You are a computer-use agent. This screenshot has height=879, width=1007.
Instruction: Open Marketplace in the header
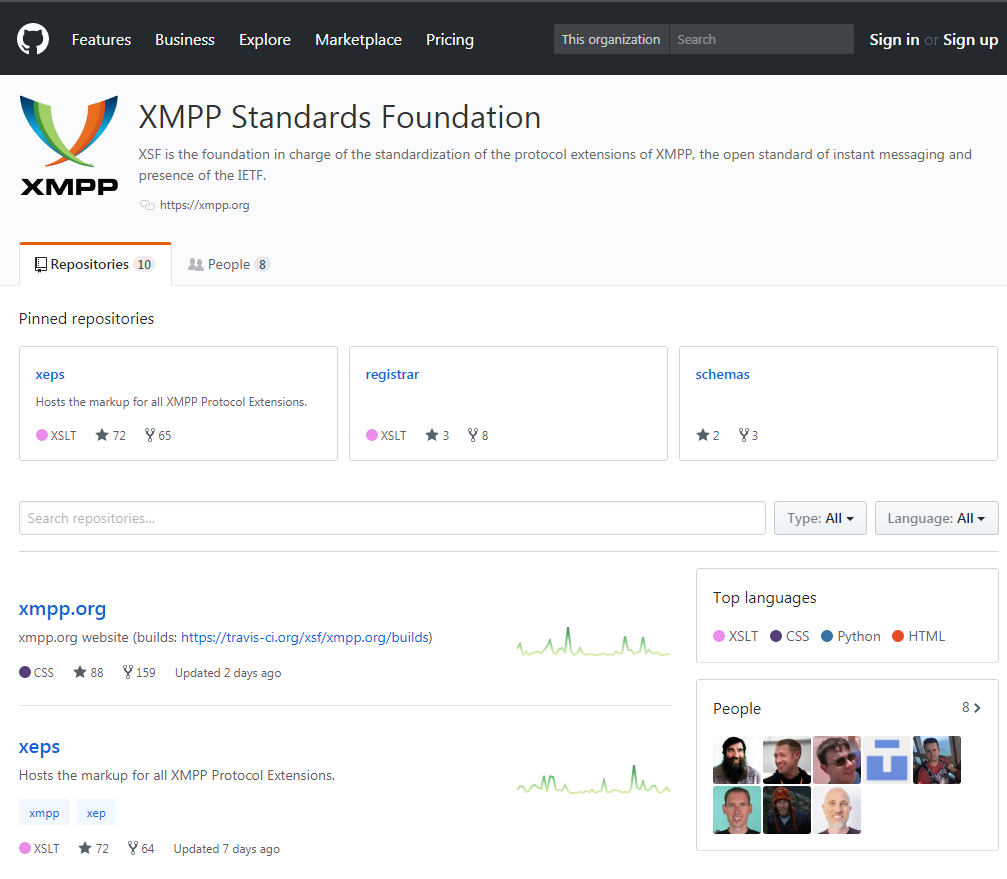(358, 40)
